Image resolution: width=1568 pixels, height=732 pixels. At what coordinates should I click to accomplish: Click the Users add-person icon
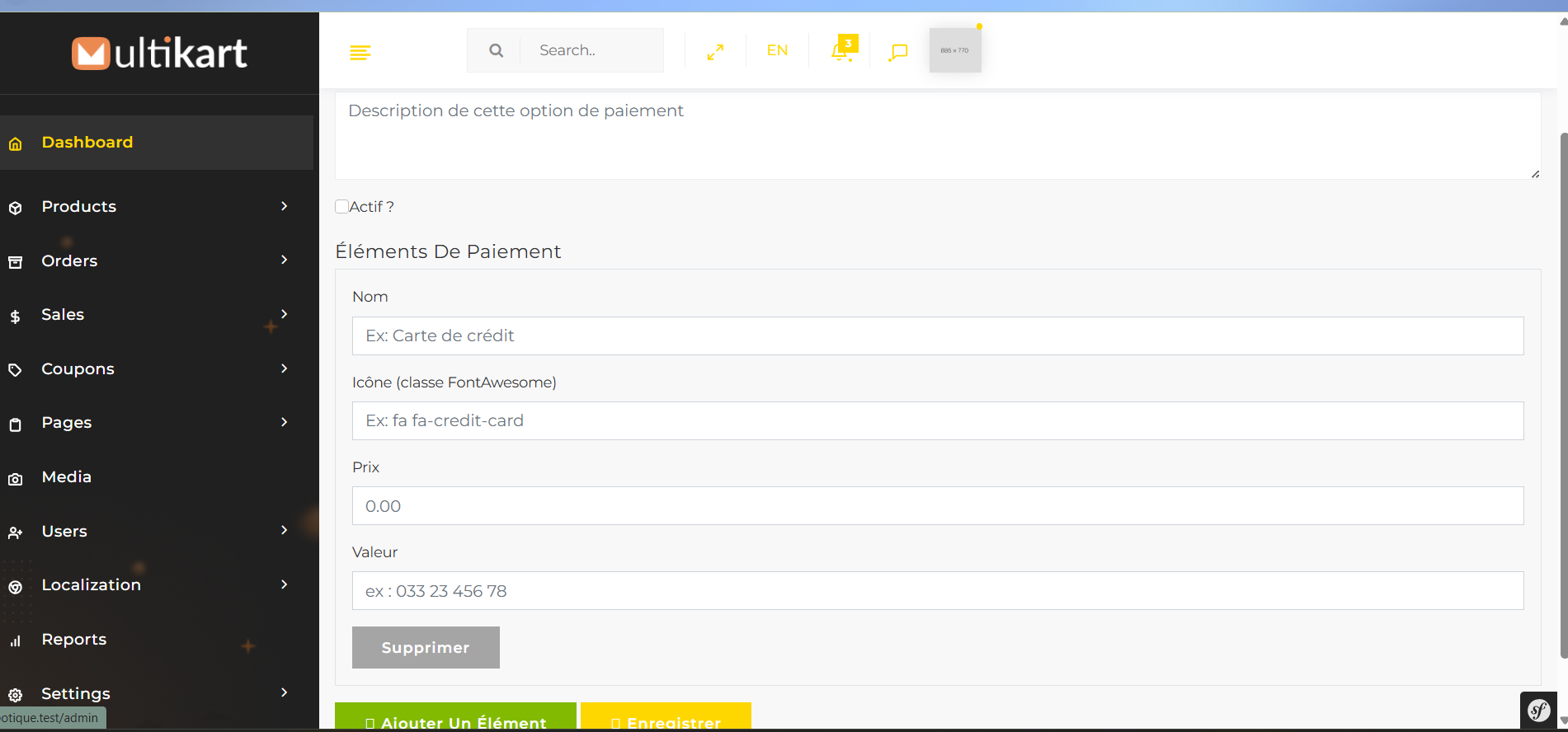tap(15, 533)
